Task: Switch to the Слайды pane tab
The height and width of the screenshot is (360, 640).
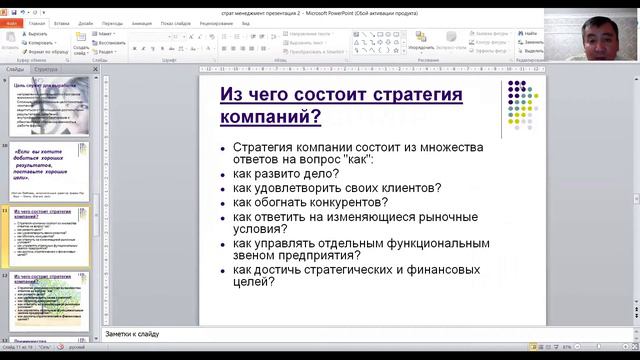Action: (15, 69)
